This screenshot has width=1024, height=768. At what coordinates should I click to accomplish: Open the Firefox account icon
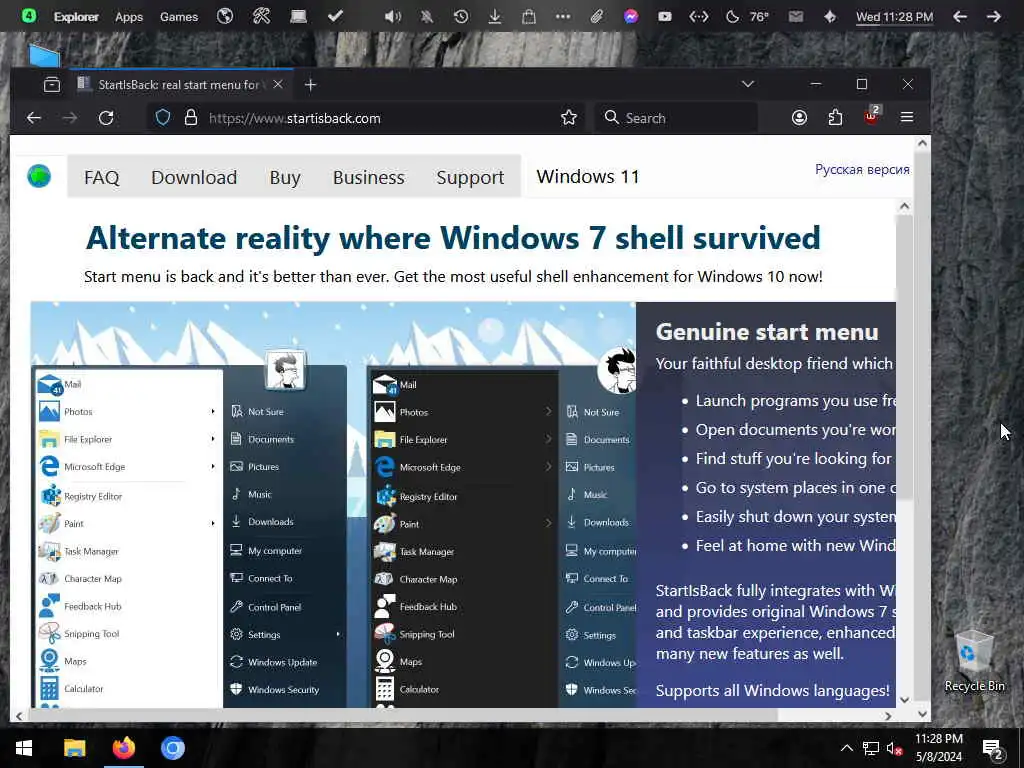[x=799, y=118]
